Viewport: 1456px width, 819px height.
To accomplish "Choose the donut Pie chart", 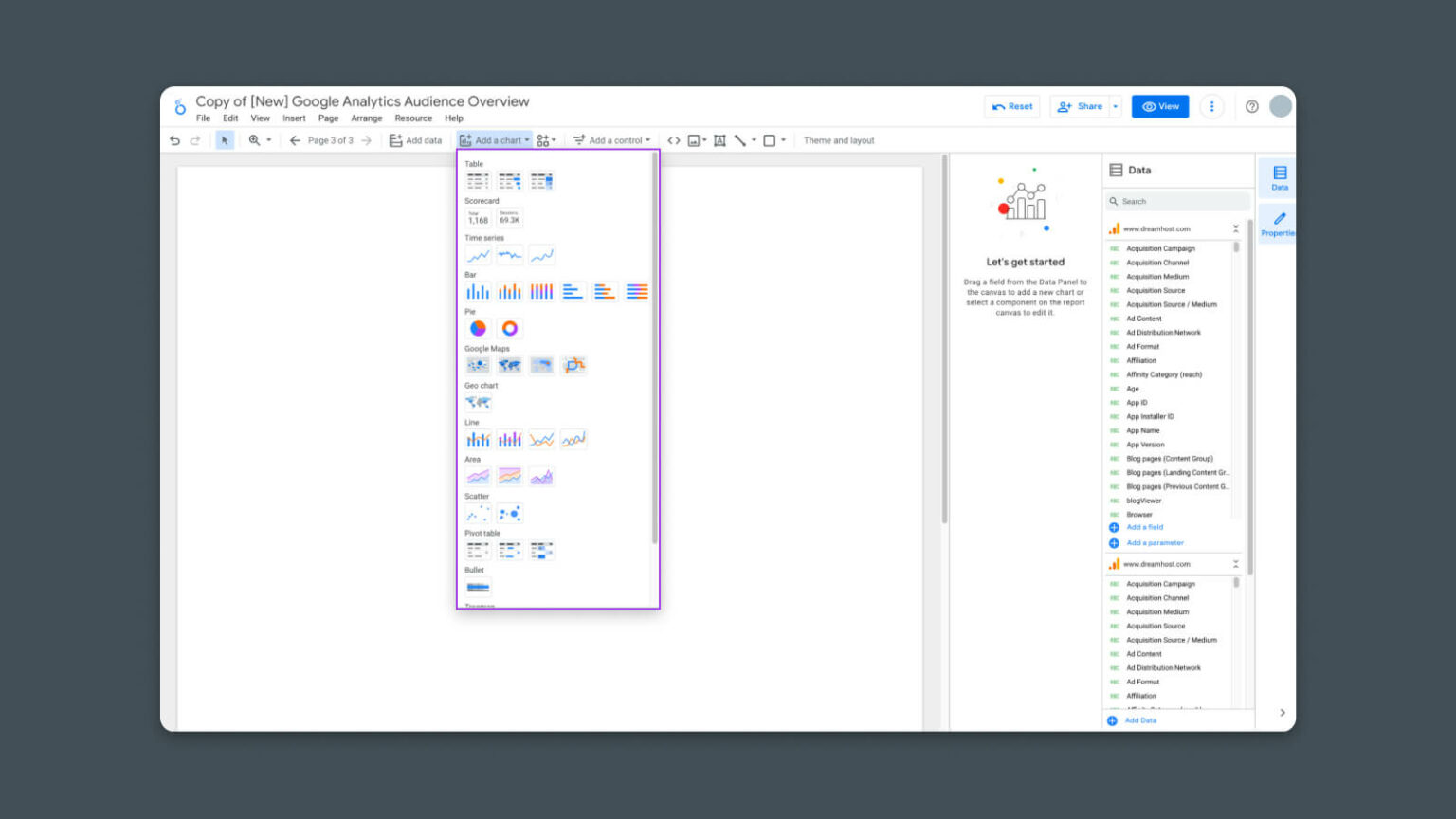I will [x=510, y=328].
